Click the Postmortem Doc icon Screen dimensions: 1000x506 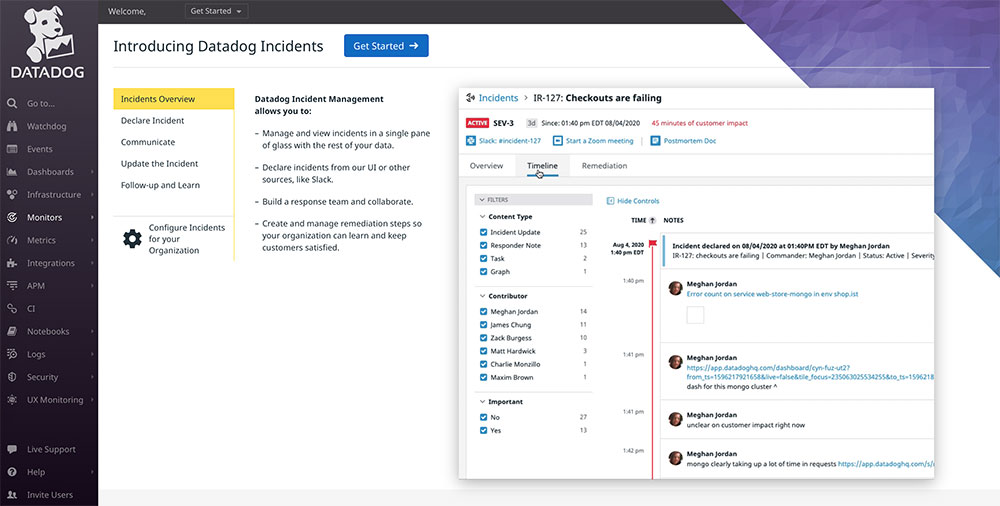coord(655,140)
